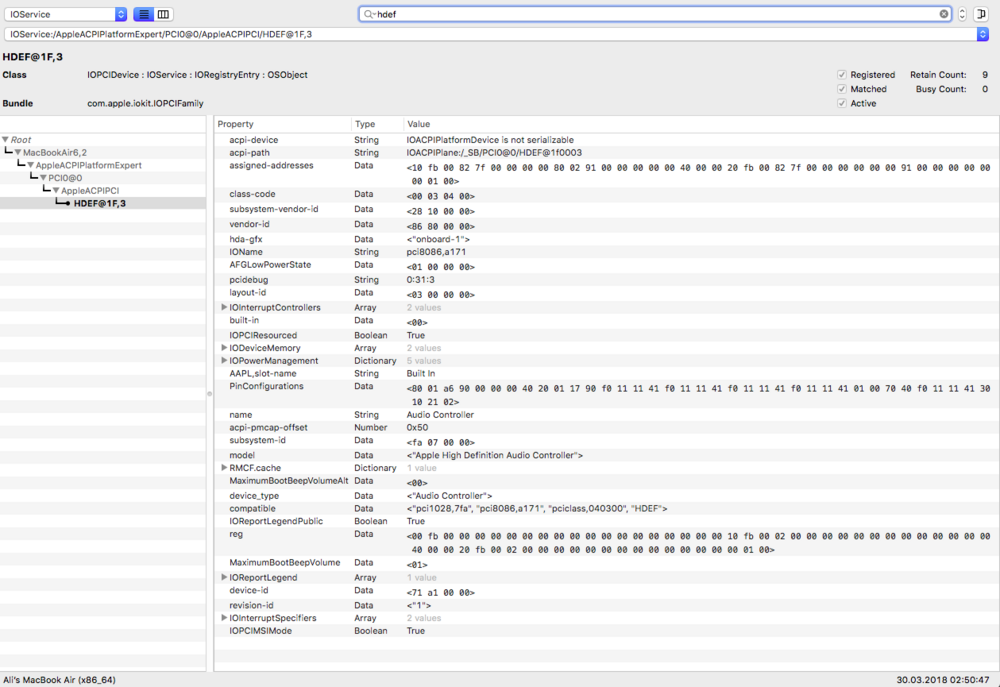Select HDEF@1F,3 in the tree
1000x687 pixels.
(x=100, y=203)
